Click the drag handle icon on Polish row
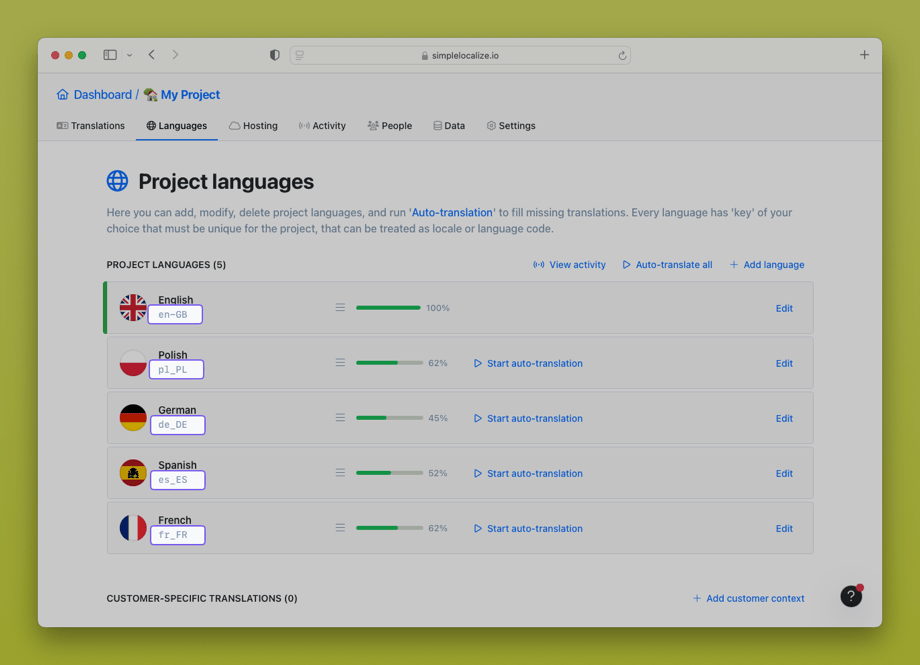This screenshot has height=665, width=920. coord(340,363)
